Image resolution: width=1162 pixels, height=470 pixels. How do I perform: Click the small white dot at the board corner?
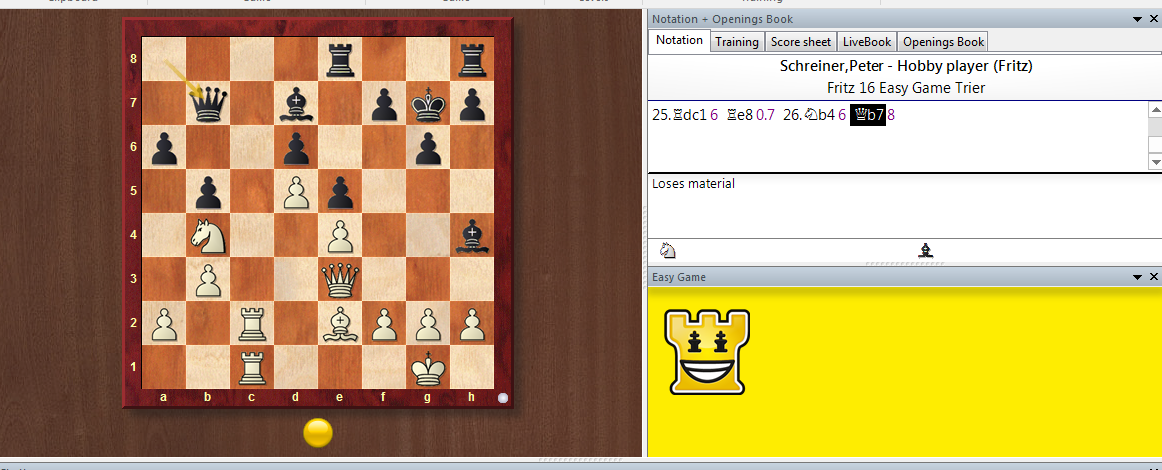[503, 397]
